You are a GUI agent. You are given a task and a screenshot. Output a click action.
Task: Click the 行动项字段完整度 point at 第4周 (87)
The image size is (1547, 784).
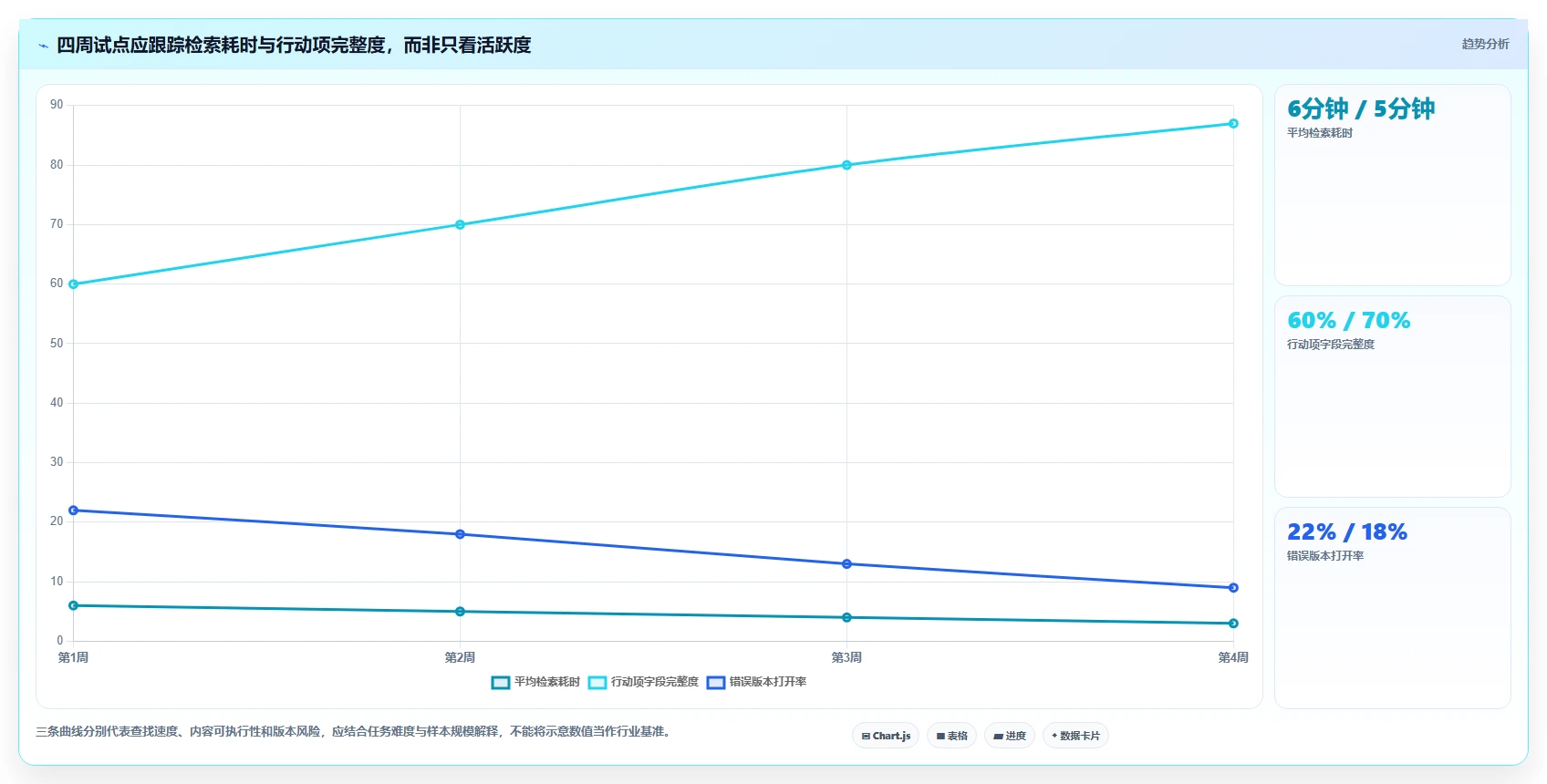click(1233, 123)
